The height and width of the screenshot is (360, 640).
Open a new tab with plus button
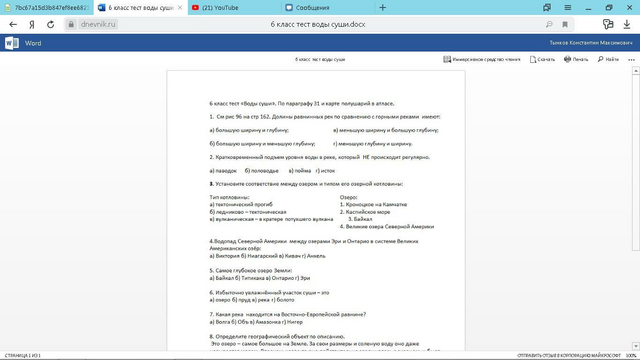(382, 8)
